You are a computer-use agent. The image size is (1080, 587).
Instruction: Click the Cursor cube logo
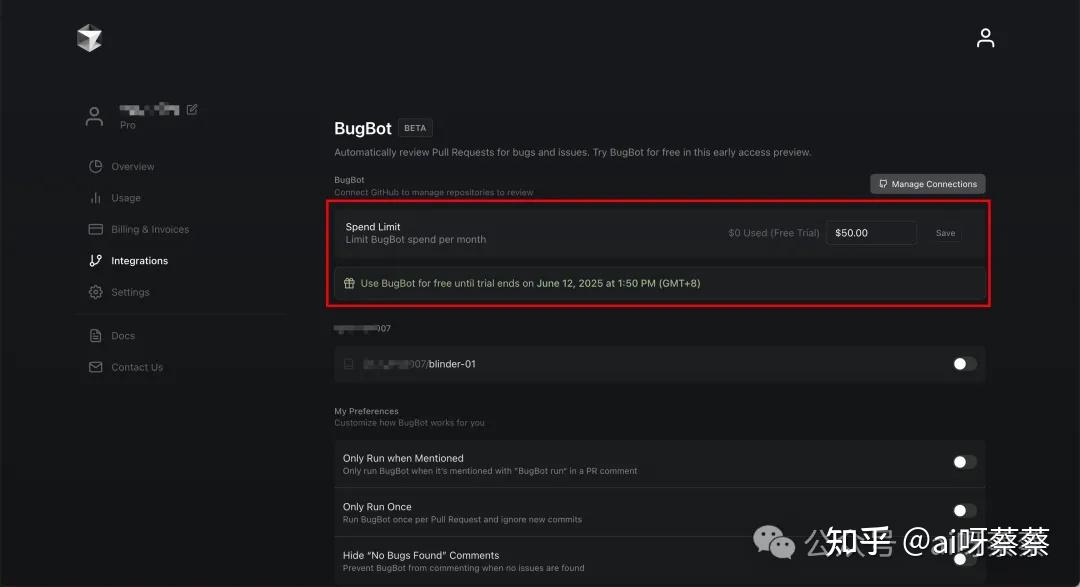(x=90, y=38)
